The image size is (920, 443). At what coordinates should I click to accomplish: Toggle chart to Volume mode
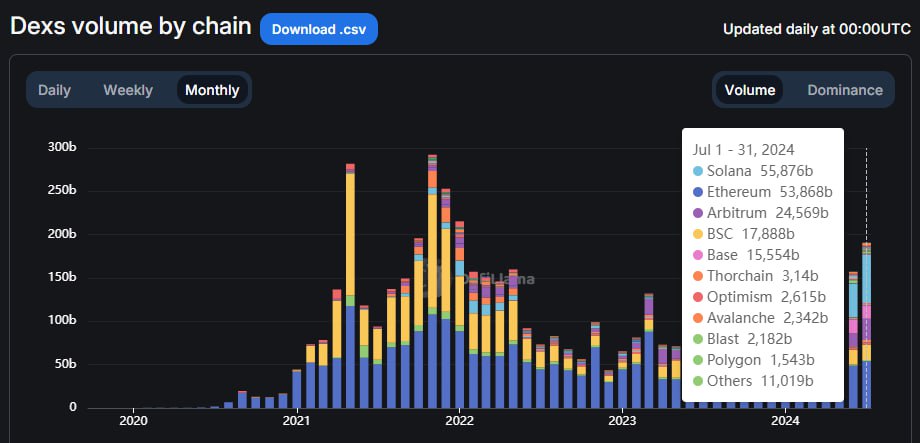click(750, 90)
